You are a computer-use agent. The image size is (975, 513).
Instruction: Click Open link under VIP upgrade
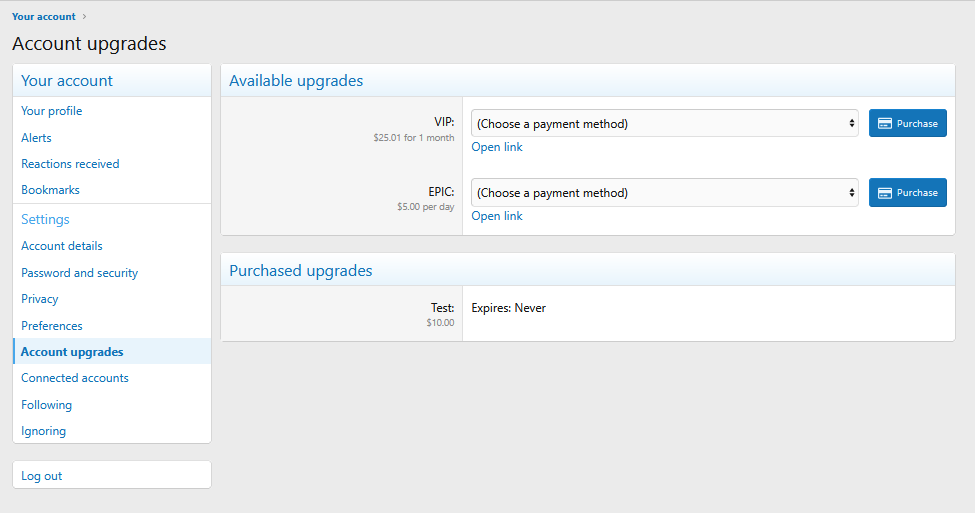(497, 147)
